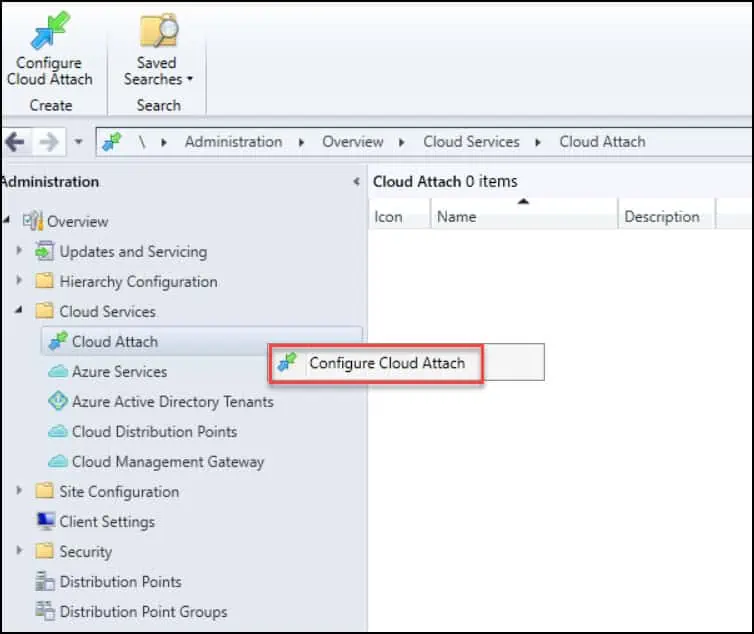
Task: Click Client Settings monitor icon
Action: pos(46,521)
